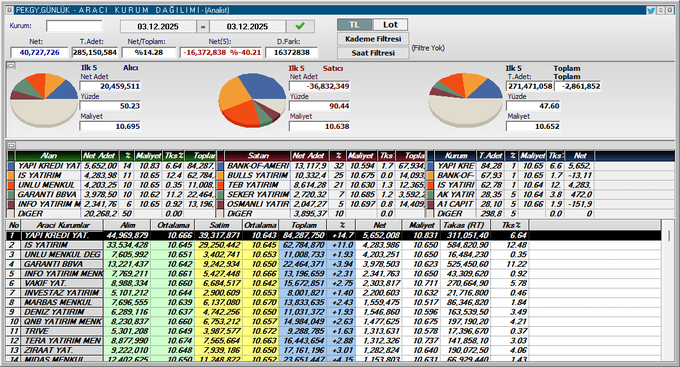Click SEKER YATIRIM in the sellers table
This screenshot has width=680, height=367.
(x=258, y=194)
